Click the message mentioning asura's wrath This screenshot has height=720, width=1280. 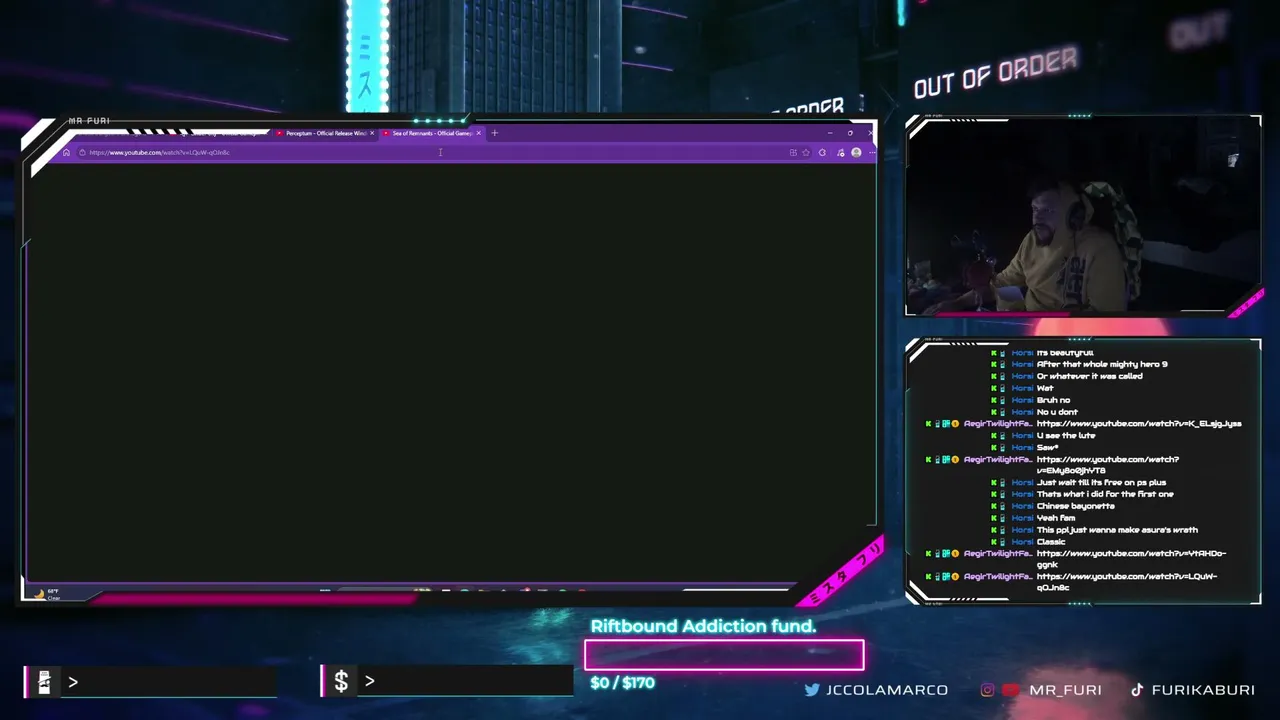click(1117, 530)
